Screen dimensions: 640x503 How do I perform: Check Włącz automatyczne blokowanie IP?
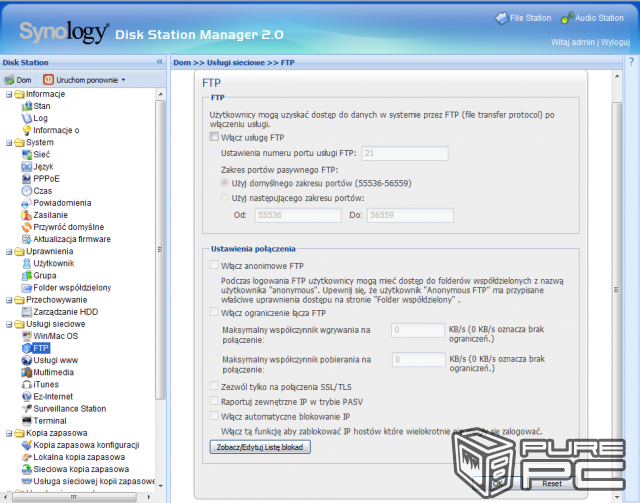coord(214,416)
